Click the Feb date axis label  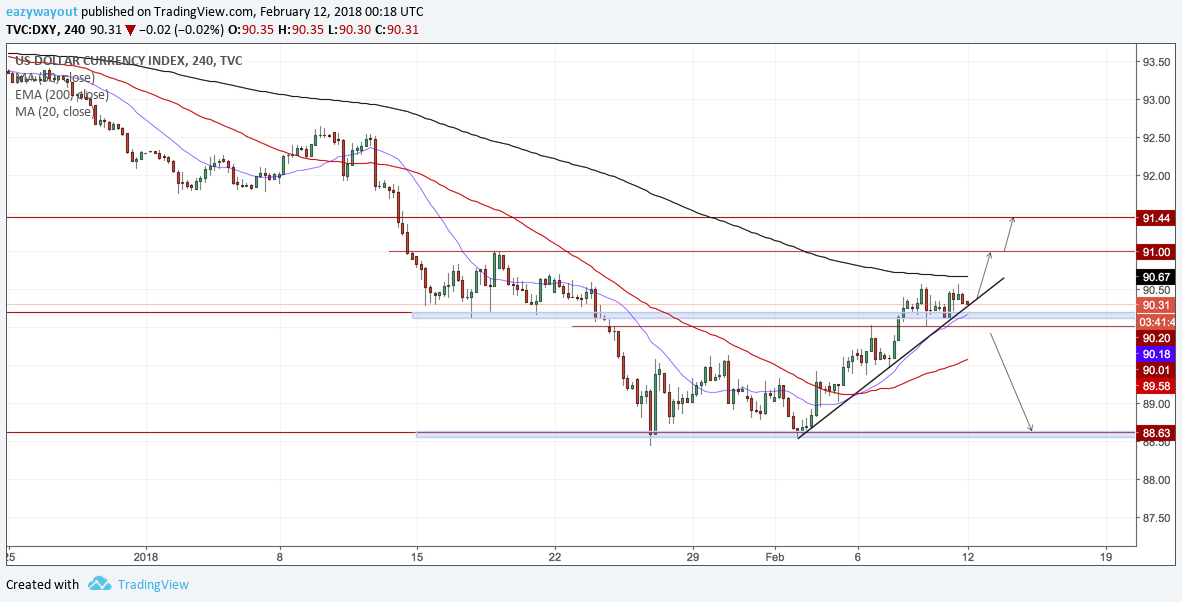coord(776,556)
